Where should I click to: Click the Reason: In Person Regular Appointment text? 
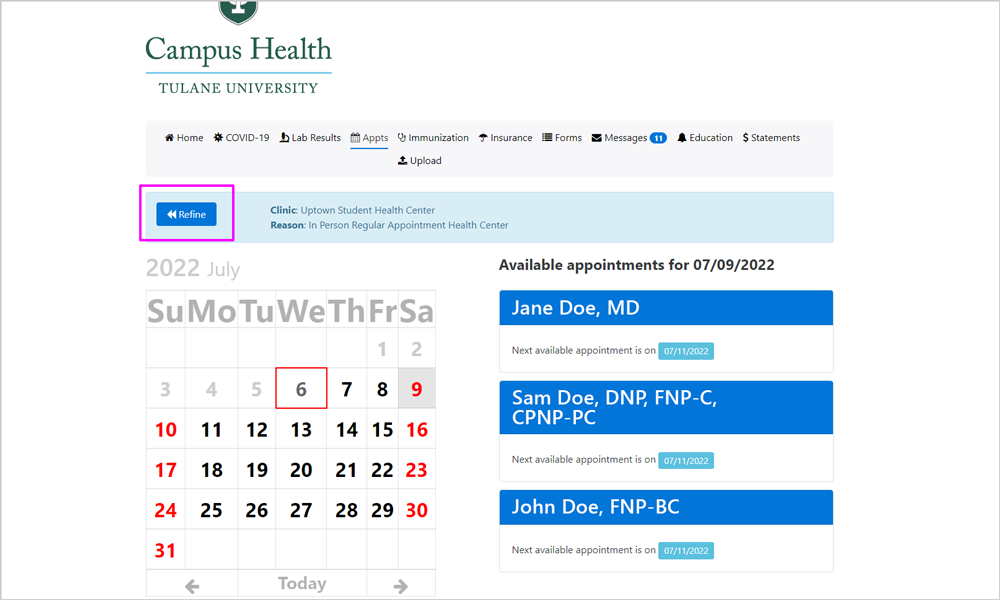[x=389, y=225]
